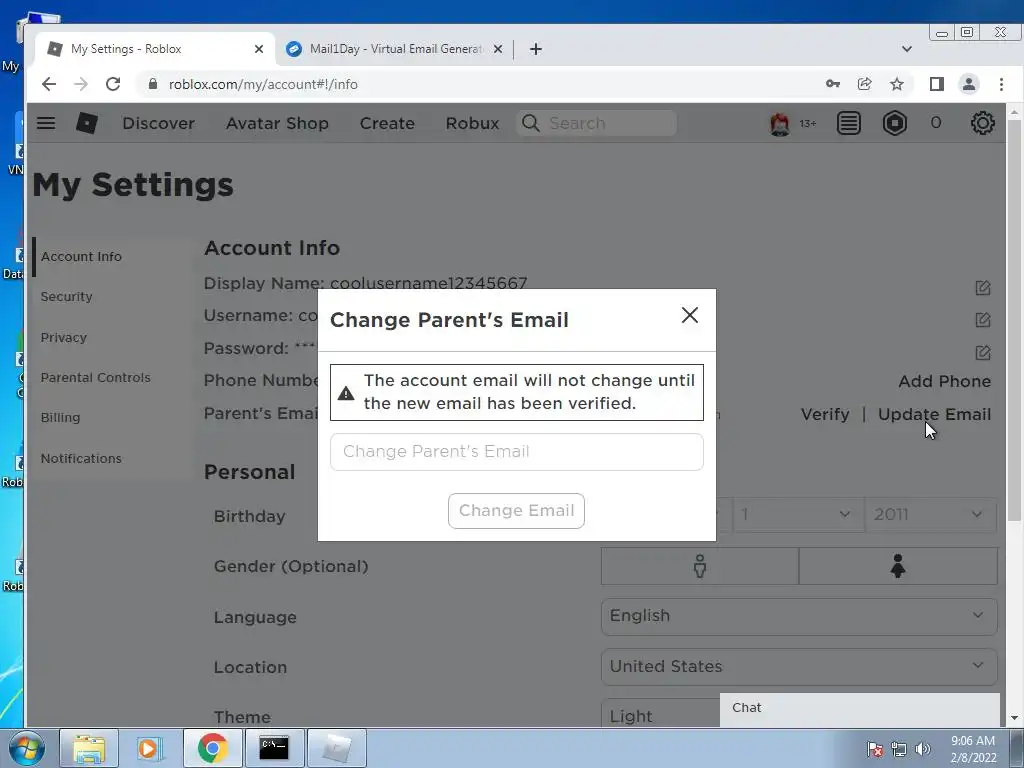Select Privacy in settings sidebar

pos(64,338)
